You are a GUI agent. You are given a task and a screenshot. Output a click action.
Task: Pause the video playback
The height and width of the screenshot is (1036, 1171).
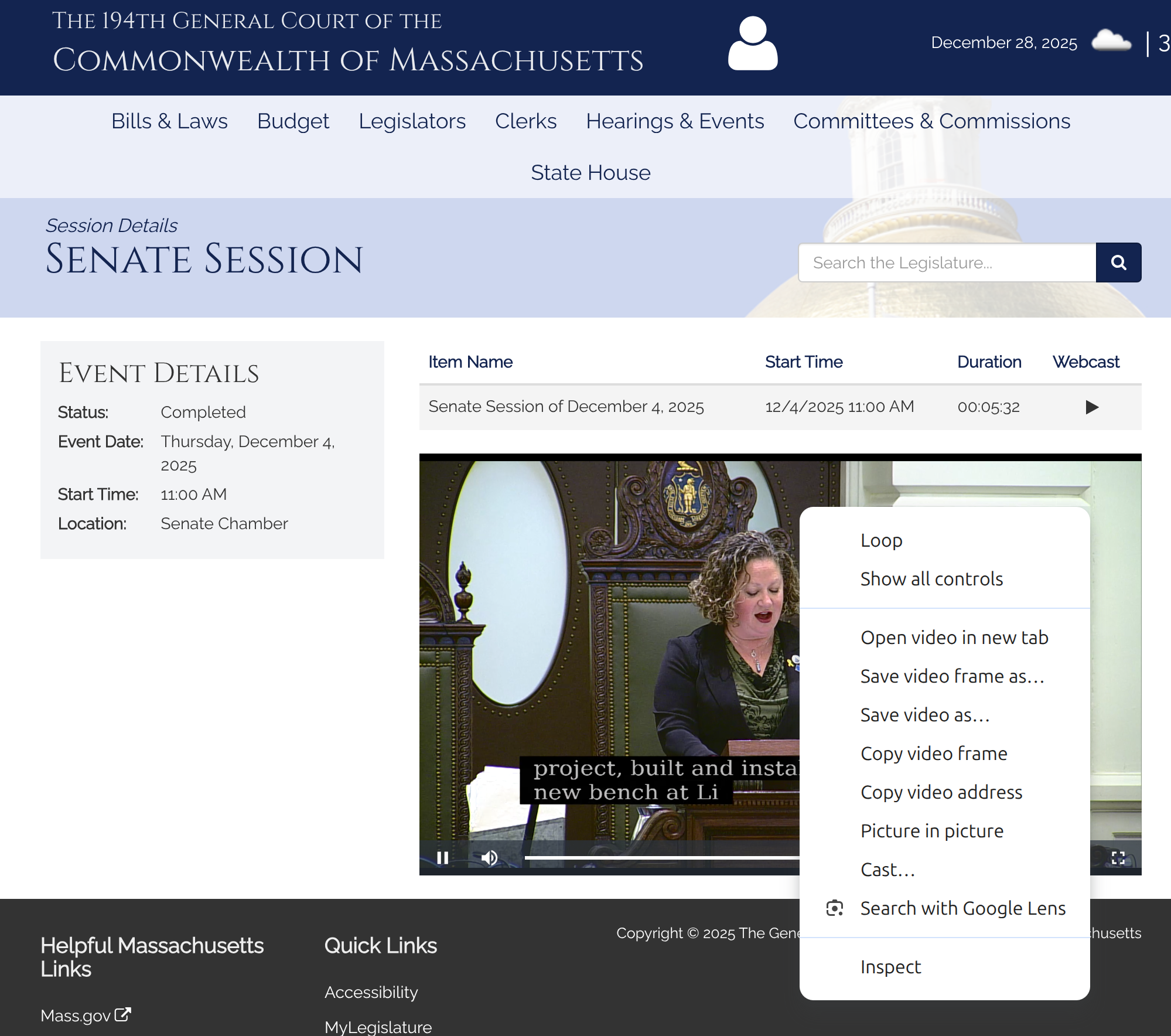[x=443, y=858]
